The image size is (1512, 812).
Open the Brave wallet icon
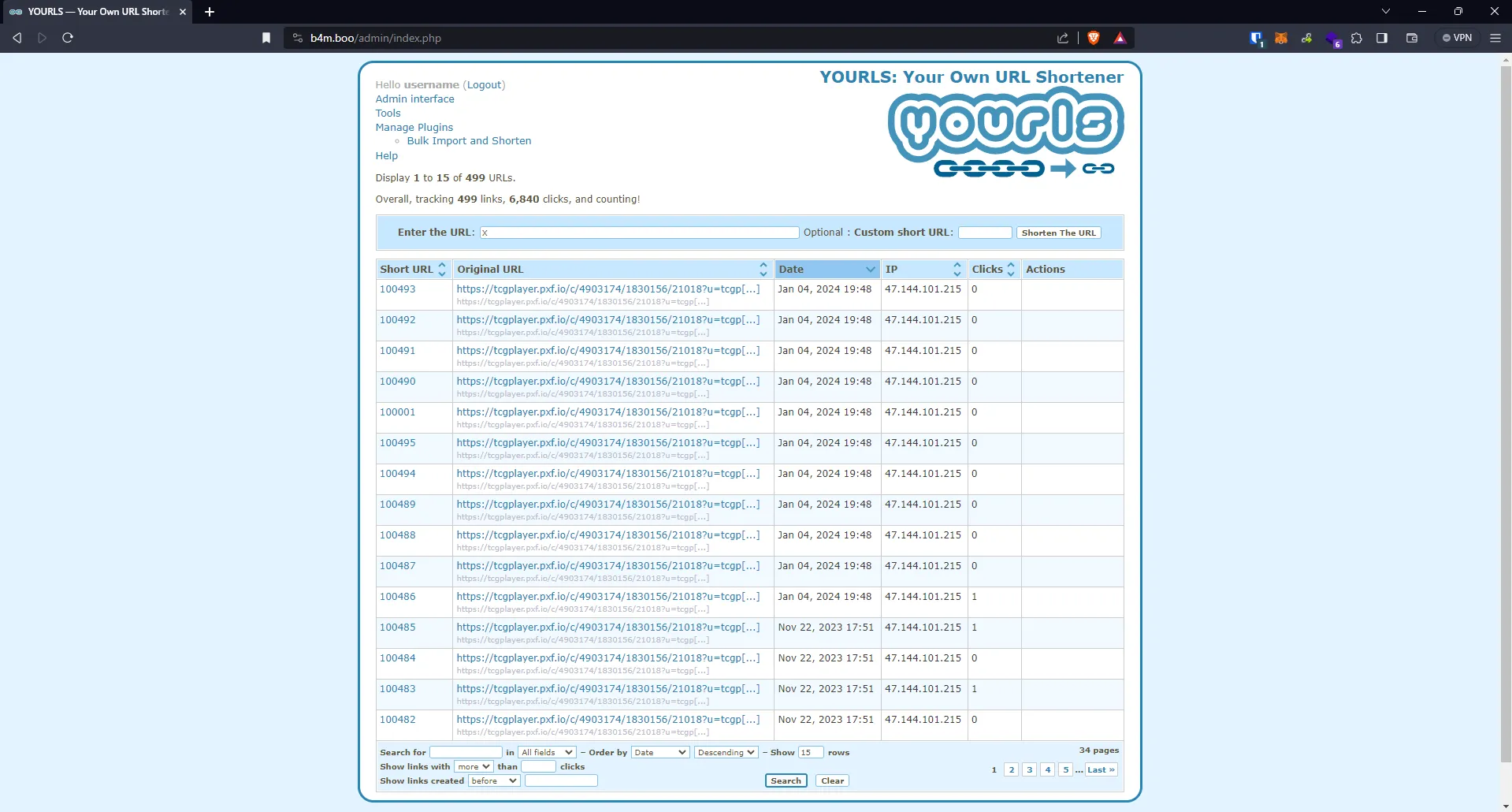tap(1412, 38)
